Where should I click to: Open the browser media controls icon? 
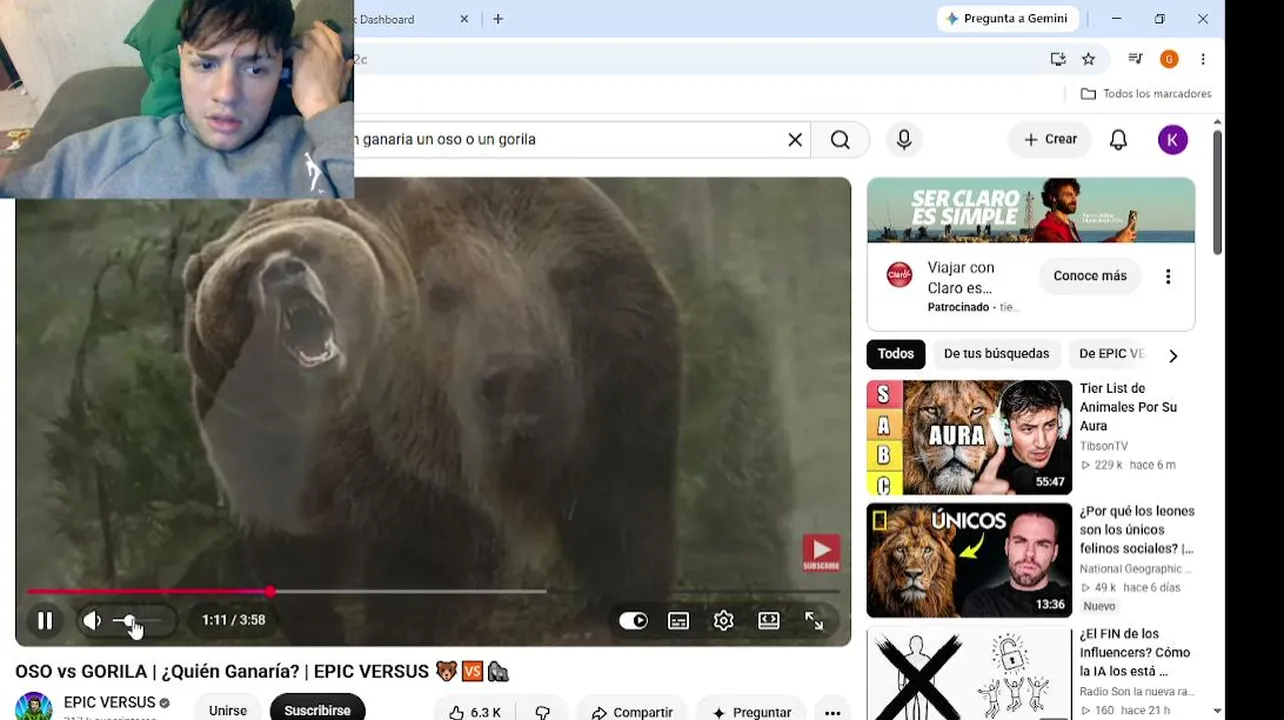(x=1135, y=59)
